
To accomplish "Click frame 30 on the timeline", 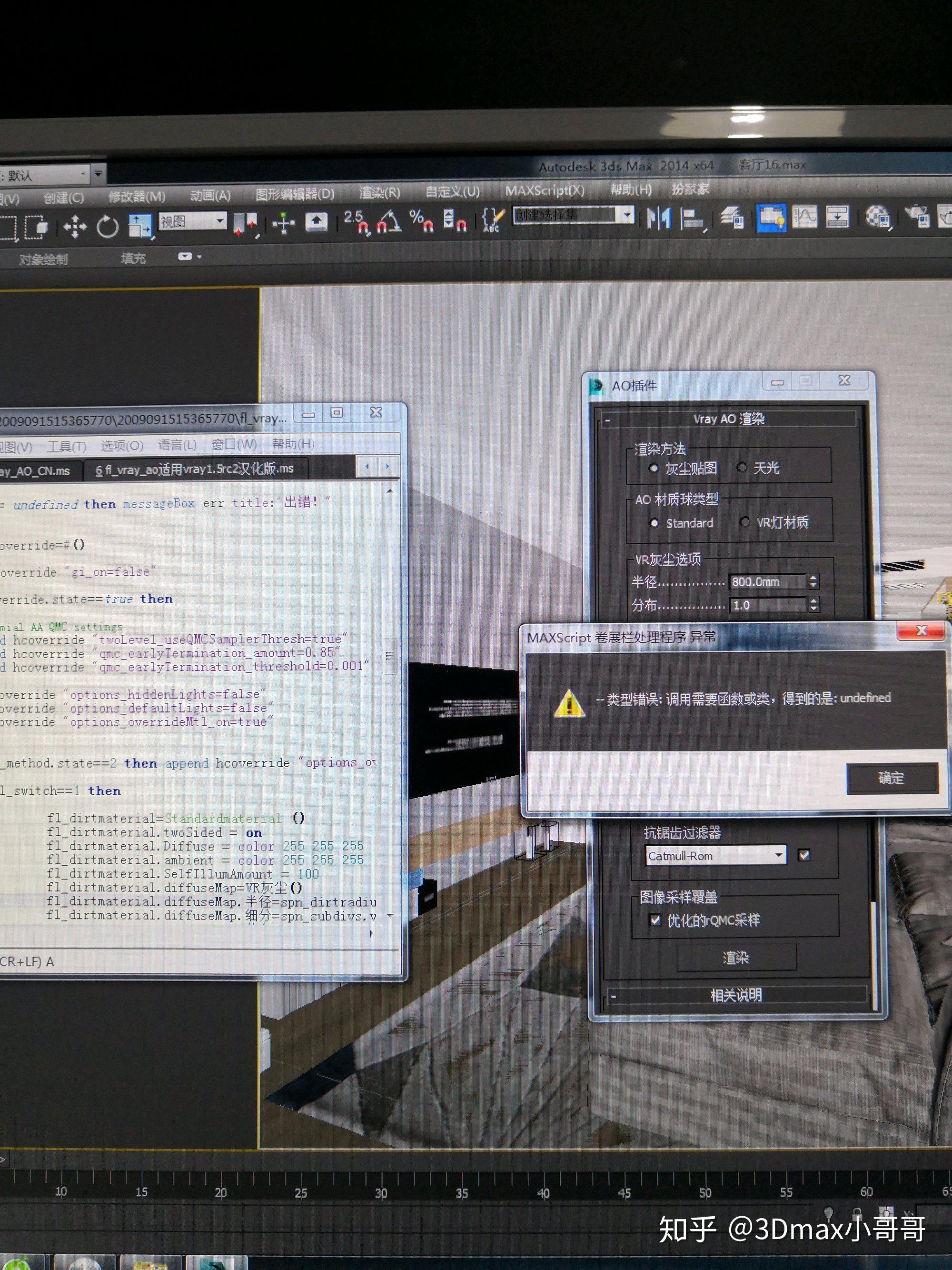I will (x=381, y=1192).
